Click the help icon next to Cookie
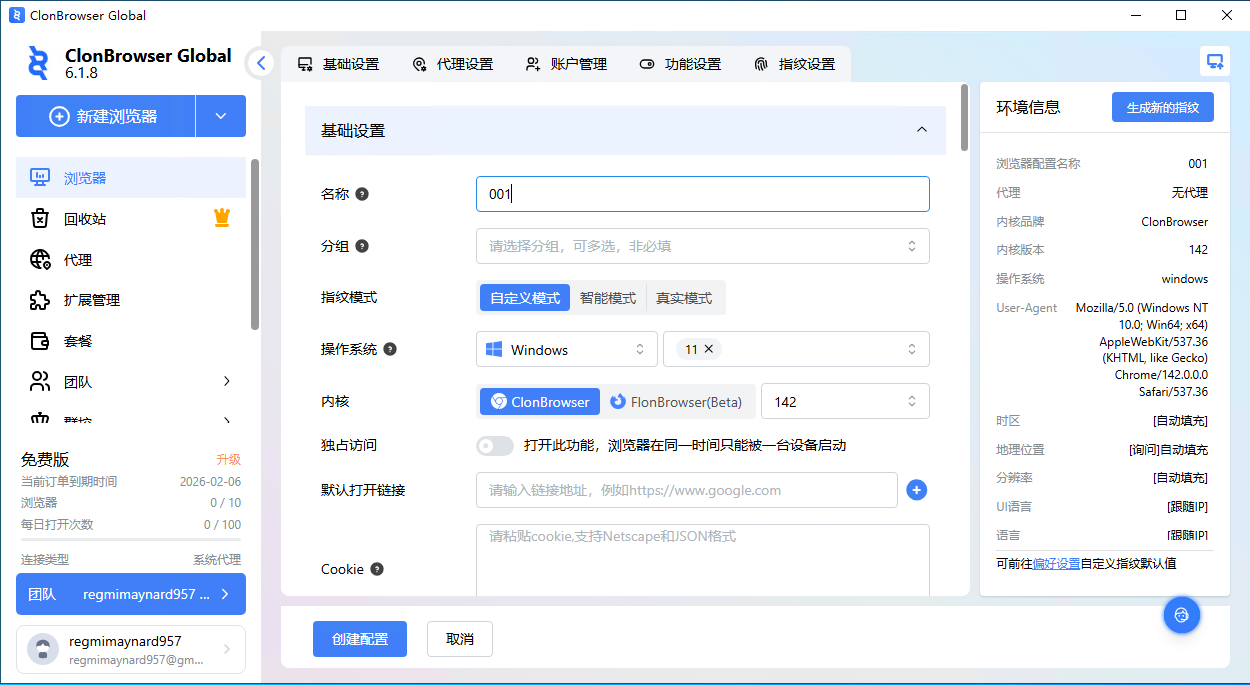The image size is (1250, 685). (x=377, y=569)
